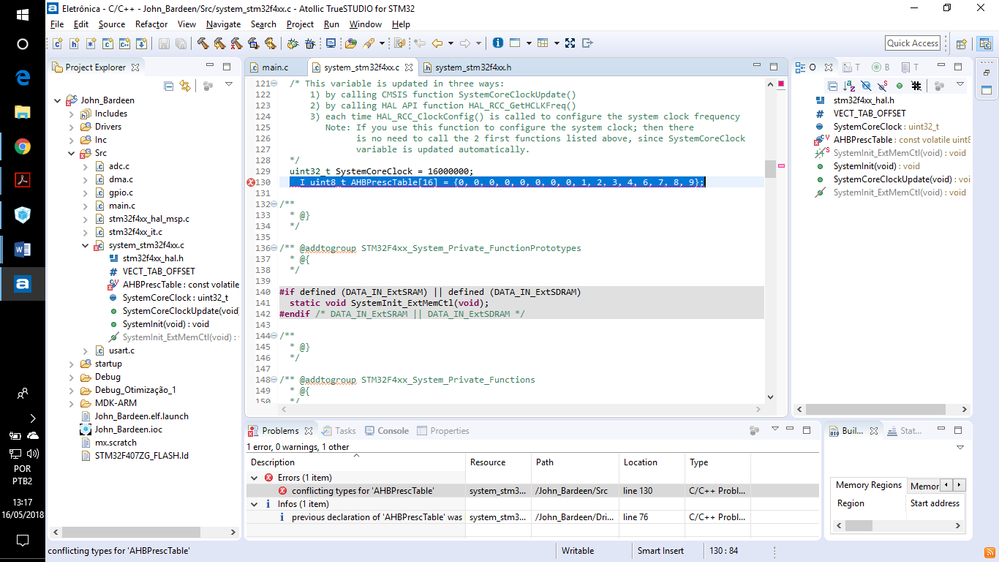The width and height of the screenshot is (999, 562).
Task: Click the New C source file icon
Action: (x=57, y=43)
